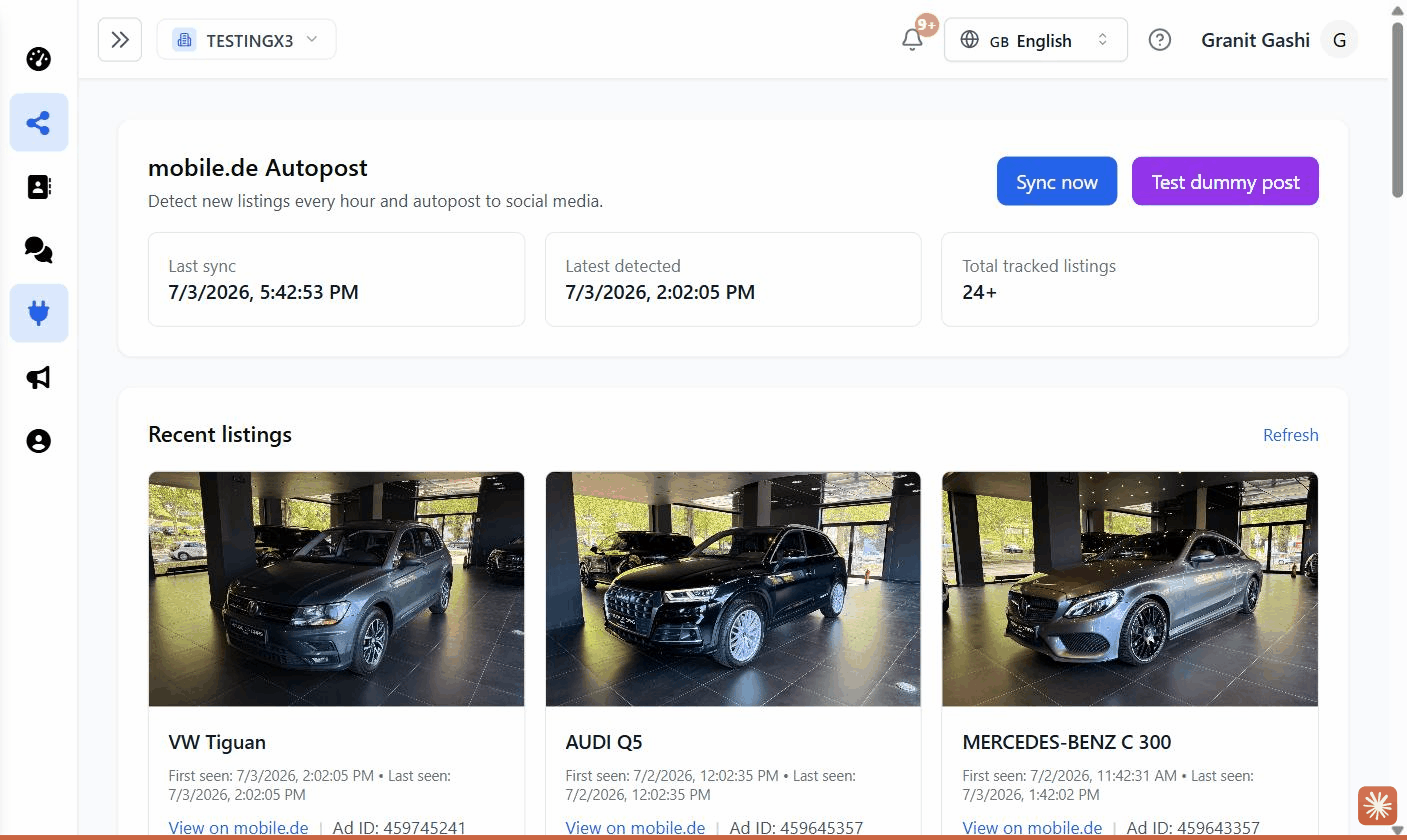Click Ad ID: 459645357 text

point(796,828)
